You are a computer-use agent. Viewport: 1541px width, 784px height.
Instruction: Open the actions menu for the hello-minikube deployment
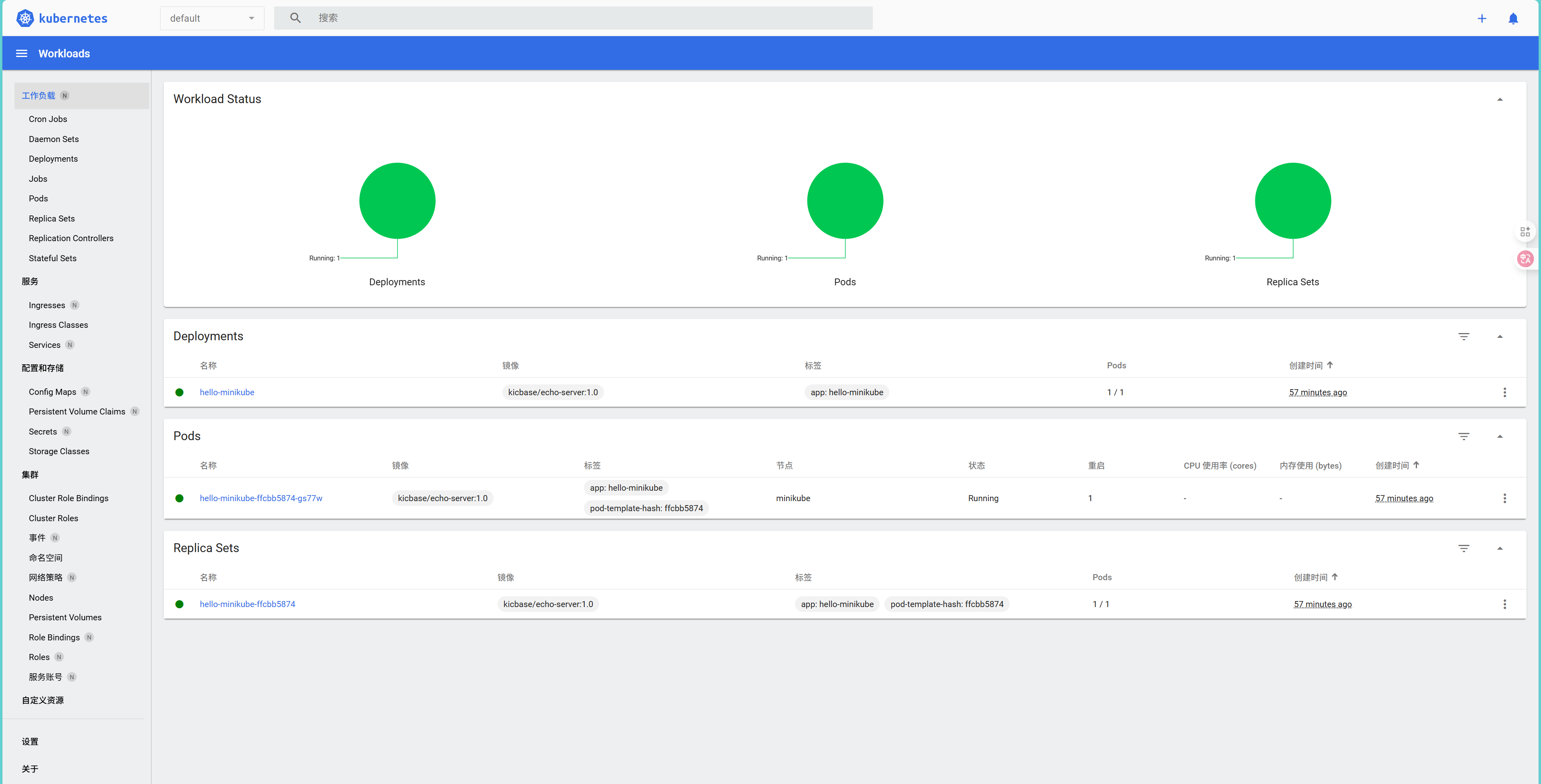[x=1504, y=392]
